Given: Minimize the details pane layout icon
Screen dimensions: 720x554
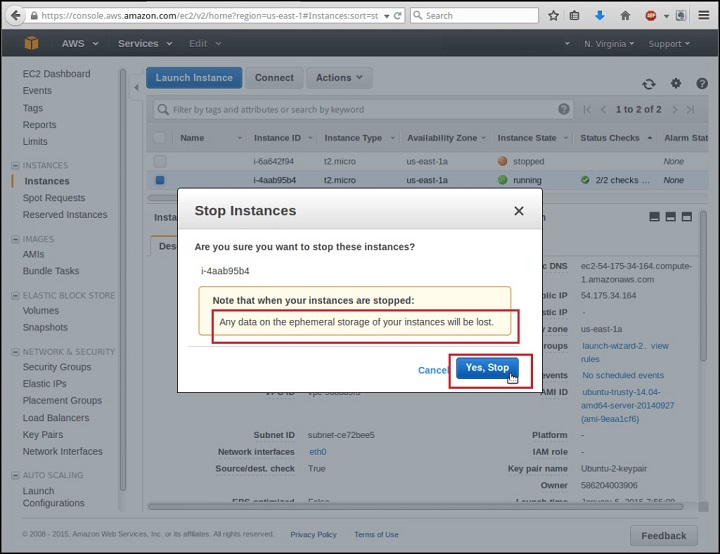Looking at the screenshot, I should pos(655,217).
